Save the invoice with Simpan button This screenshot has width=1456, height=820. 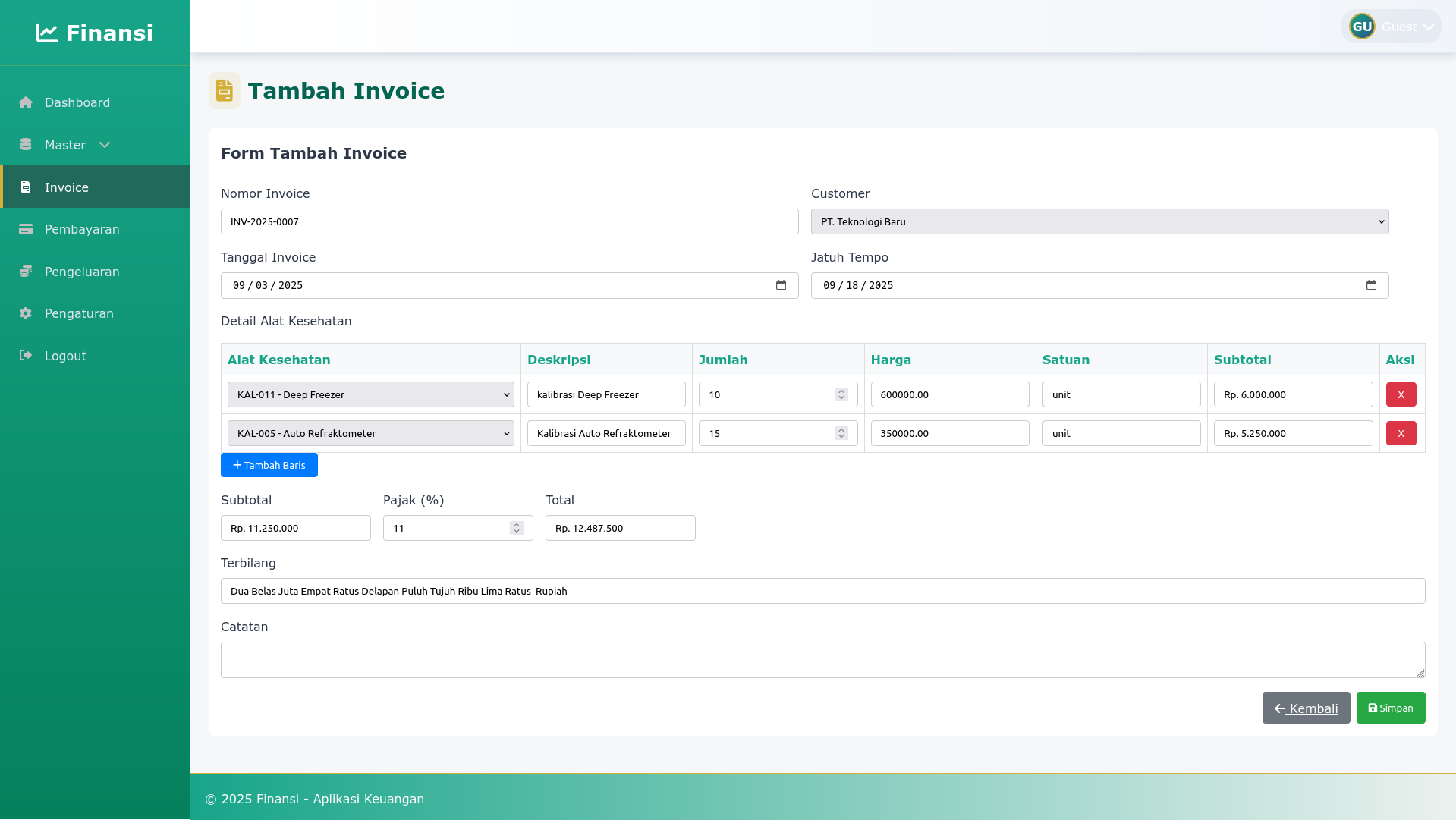click(1390, 708)
